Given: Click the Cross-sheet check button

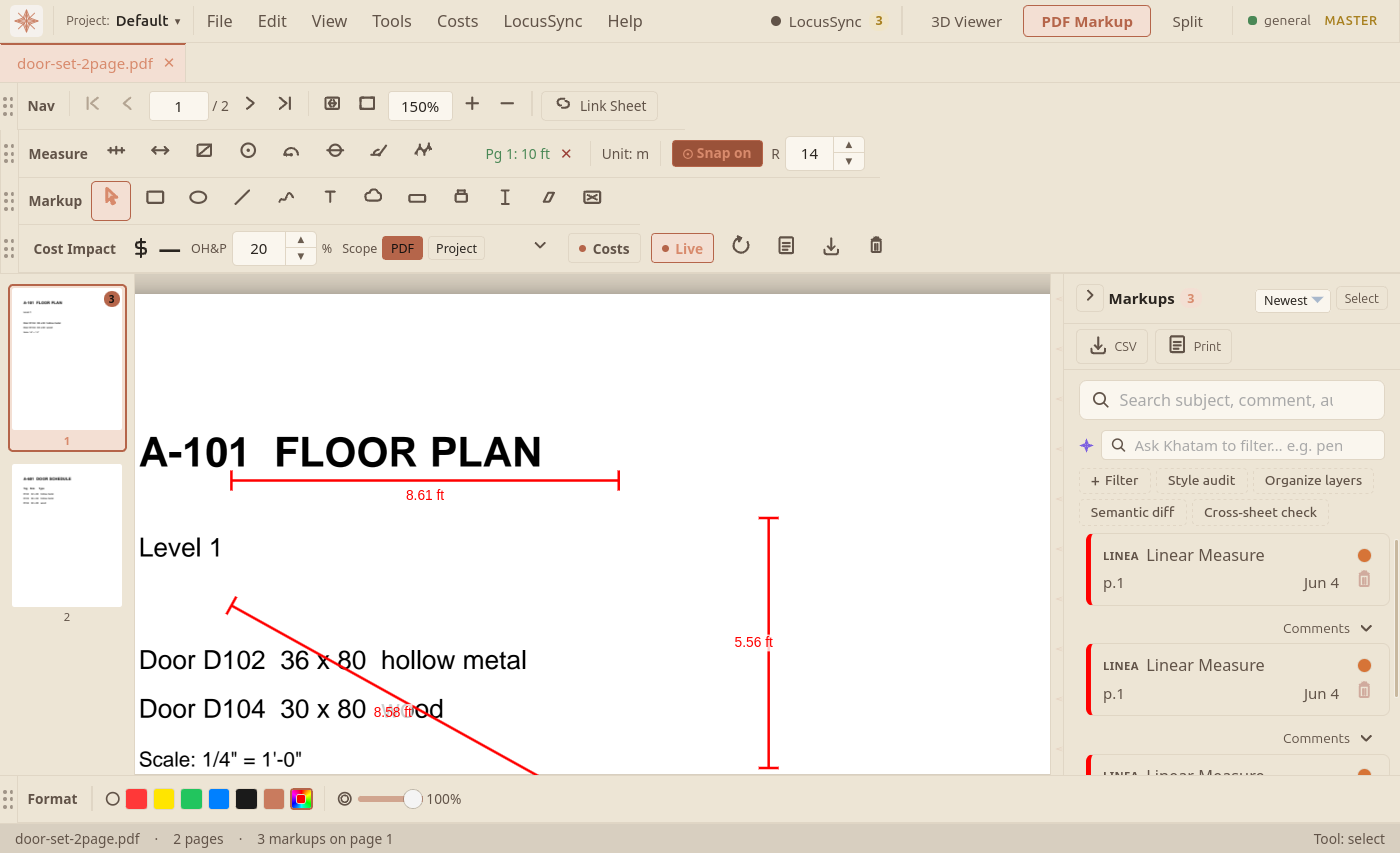Looking at the screenshot, I should coord(1260,512).
